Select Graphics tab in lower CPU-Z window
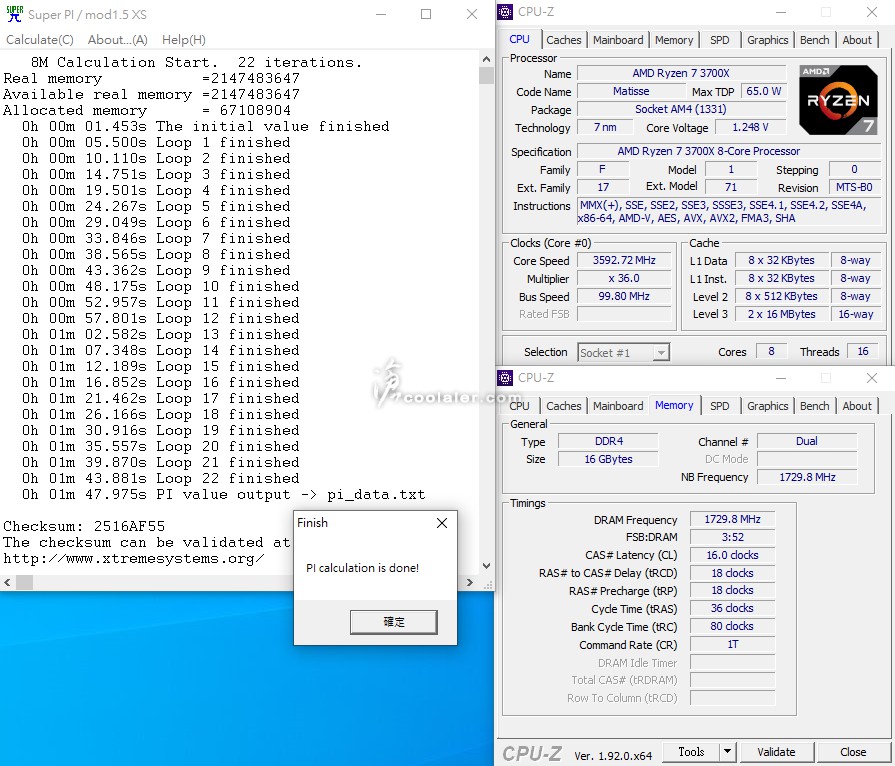 point(768,406)
